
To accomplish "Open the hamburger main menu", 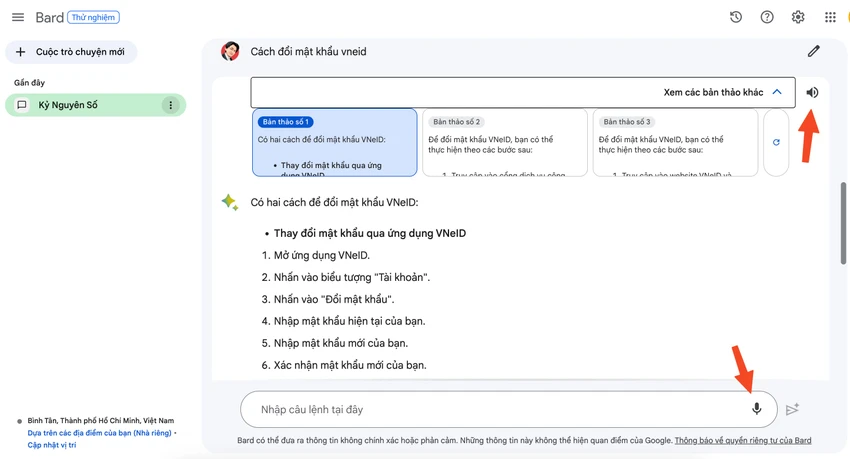I will click(18, 17).
